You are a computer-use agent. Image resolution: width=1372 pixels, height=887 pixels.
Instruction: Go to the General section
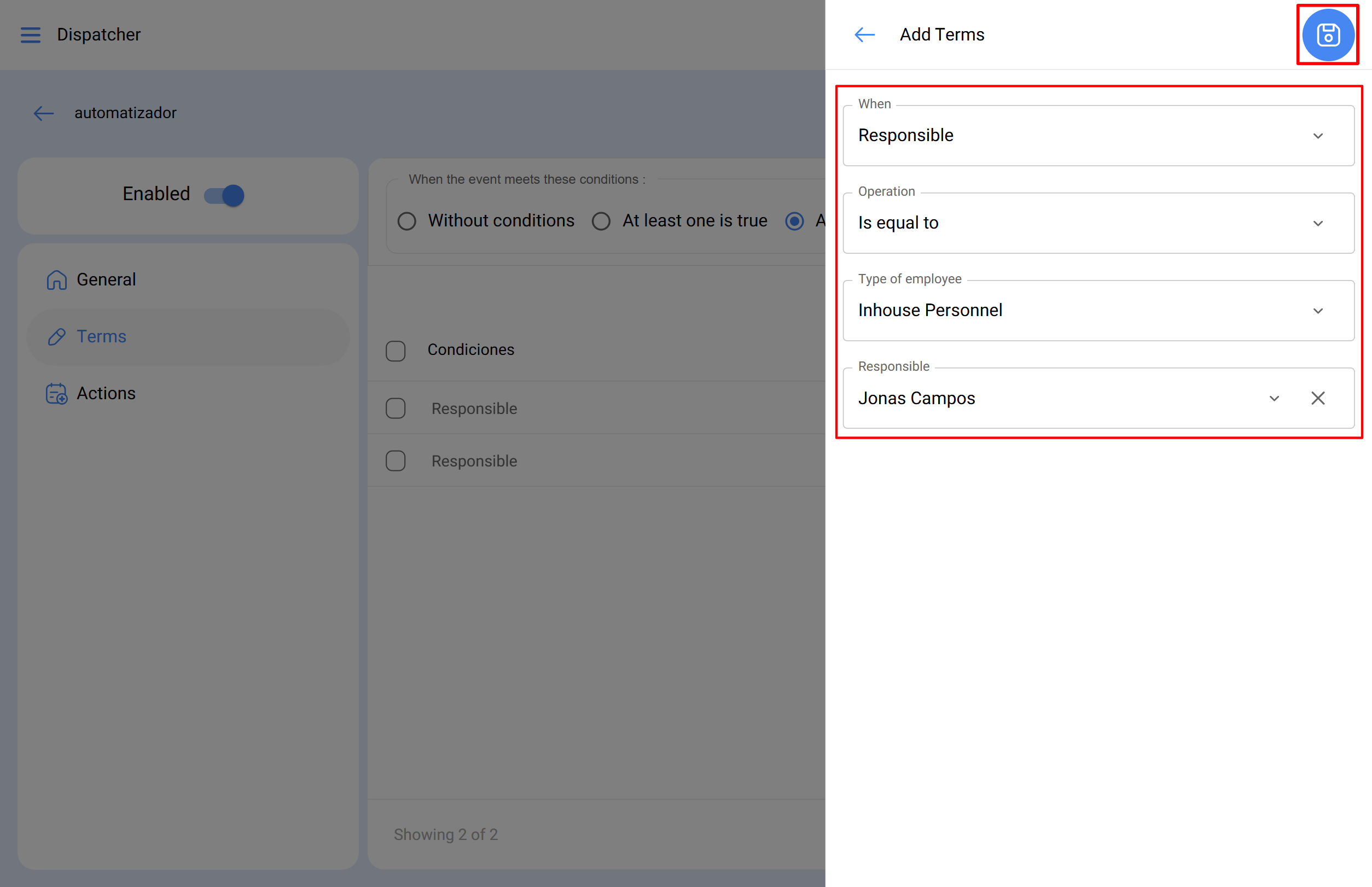pyautogui.click(x=106, y=280)
